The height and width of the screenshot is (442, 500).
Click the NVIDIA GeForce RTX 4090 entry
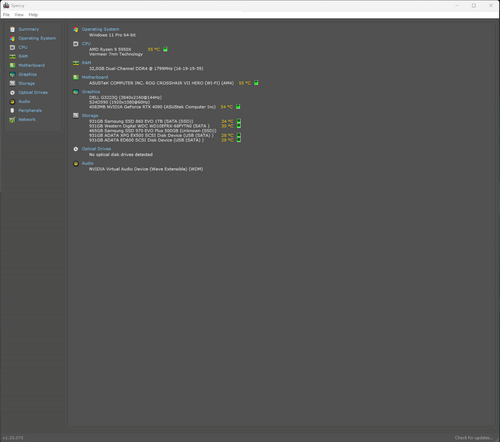pos(152,107)
